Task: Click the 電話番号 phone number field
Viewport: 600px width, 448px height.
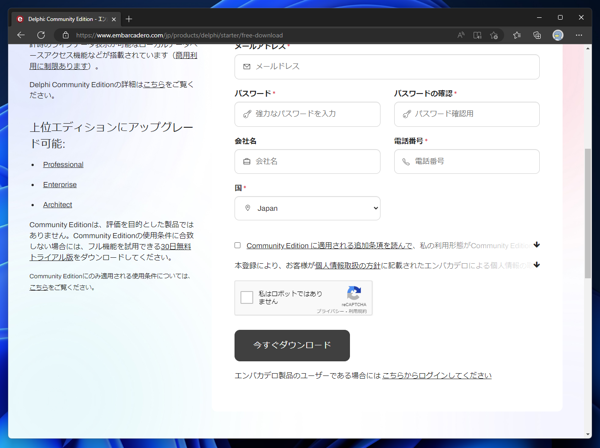Action: (x=467, y=161)
